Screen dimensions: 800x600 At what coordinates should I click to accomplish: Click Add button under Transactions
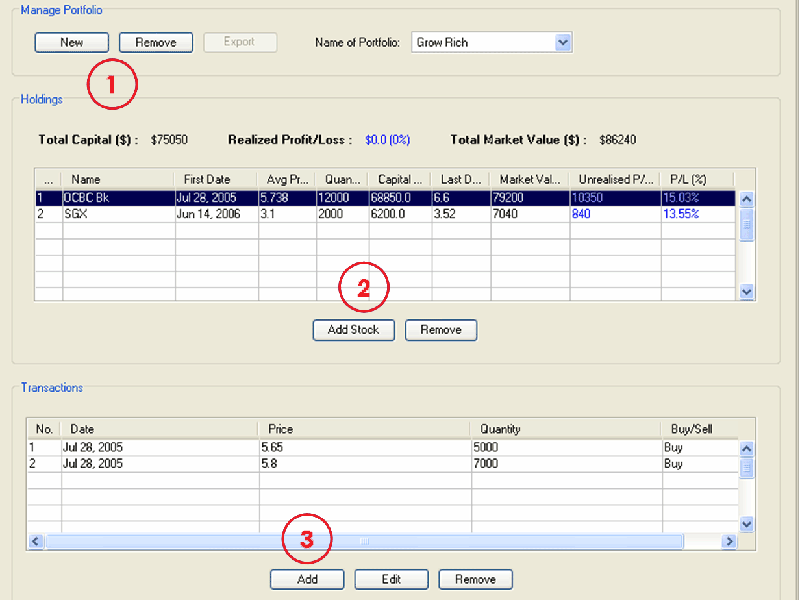(x=307, y=579)
